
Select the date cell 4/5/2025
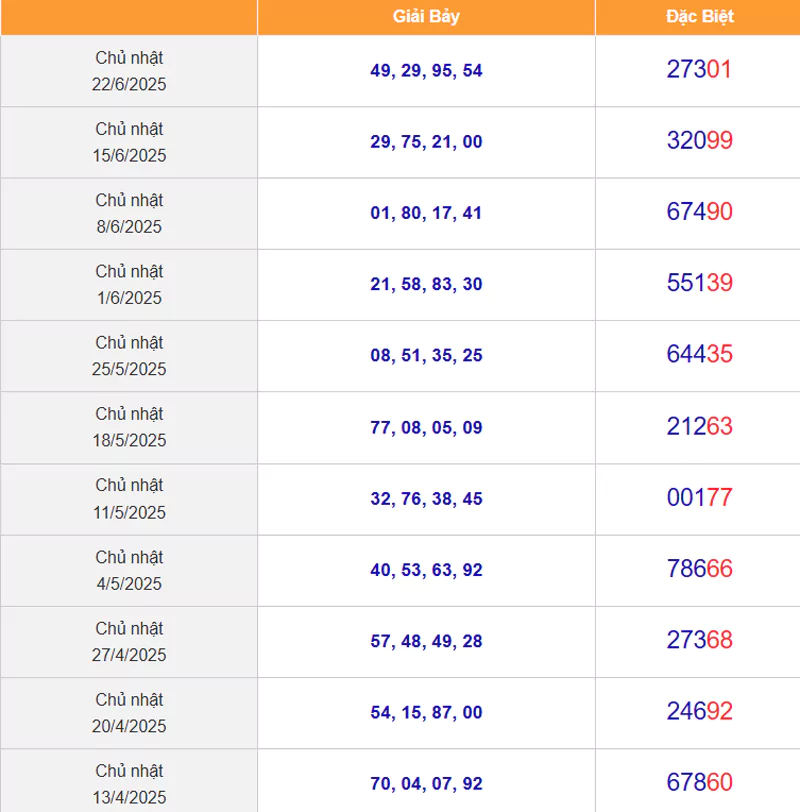pyautogui.click(x=129, y=570)
